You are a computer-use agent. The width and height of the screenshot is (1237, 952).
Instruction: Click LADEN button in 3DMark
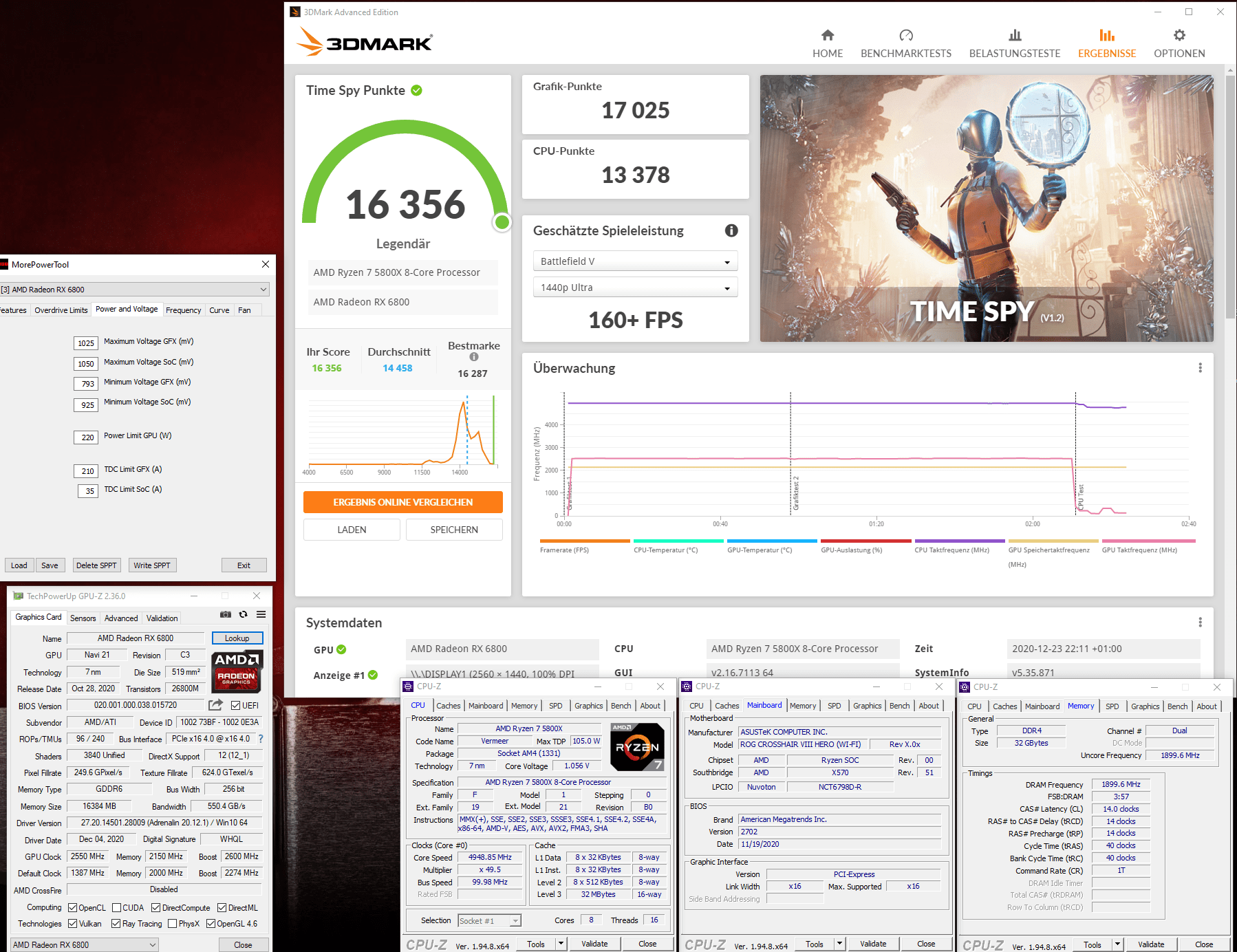click(x=352, y=530)
